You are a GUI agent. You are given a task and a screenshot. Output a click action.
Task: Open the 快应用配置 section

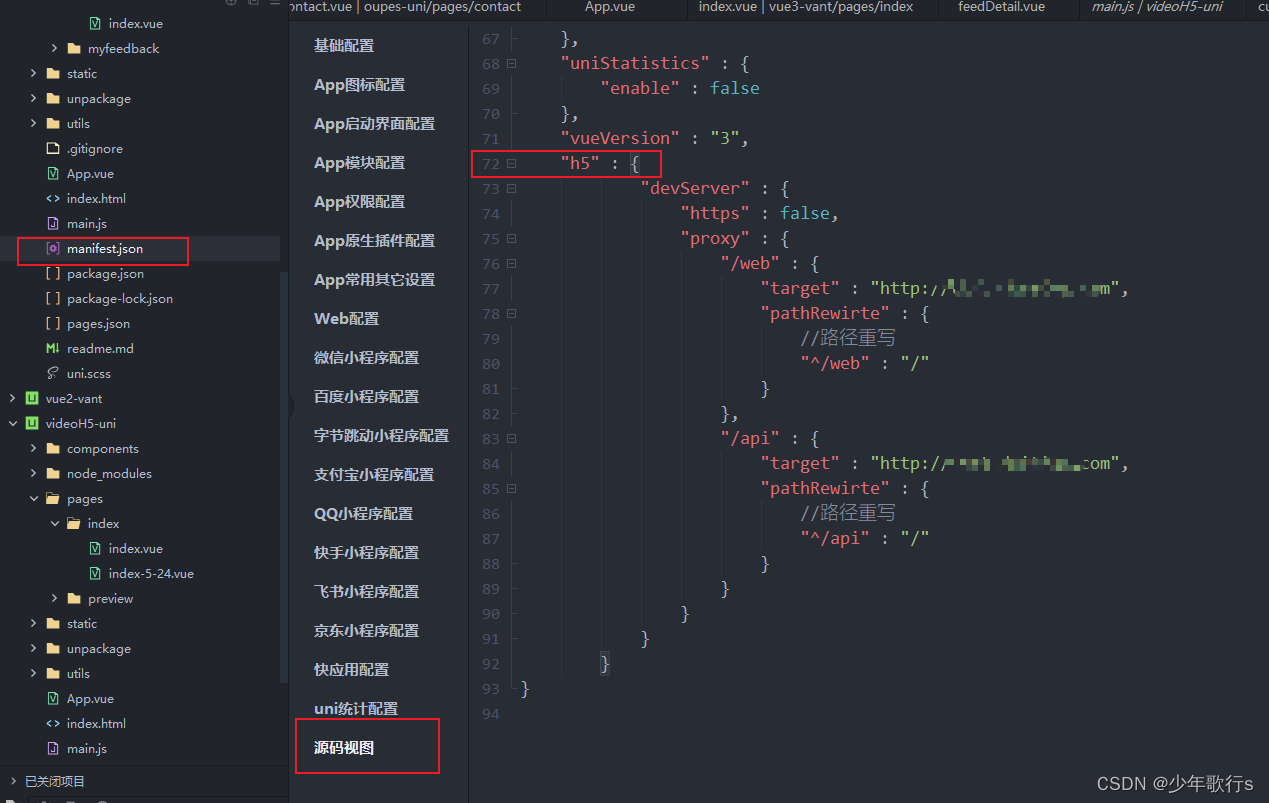pos(351,670)
